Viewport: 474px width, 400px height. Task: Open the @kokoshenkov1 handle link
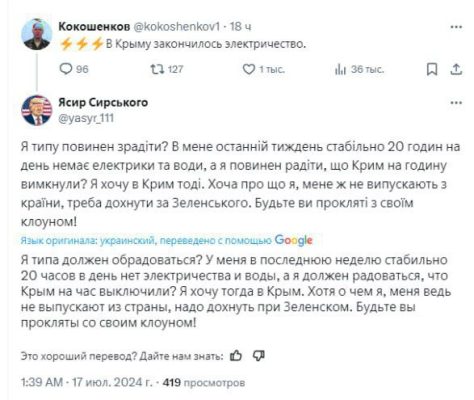tap(177, 27)
